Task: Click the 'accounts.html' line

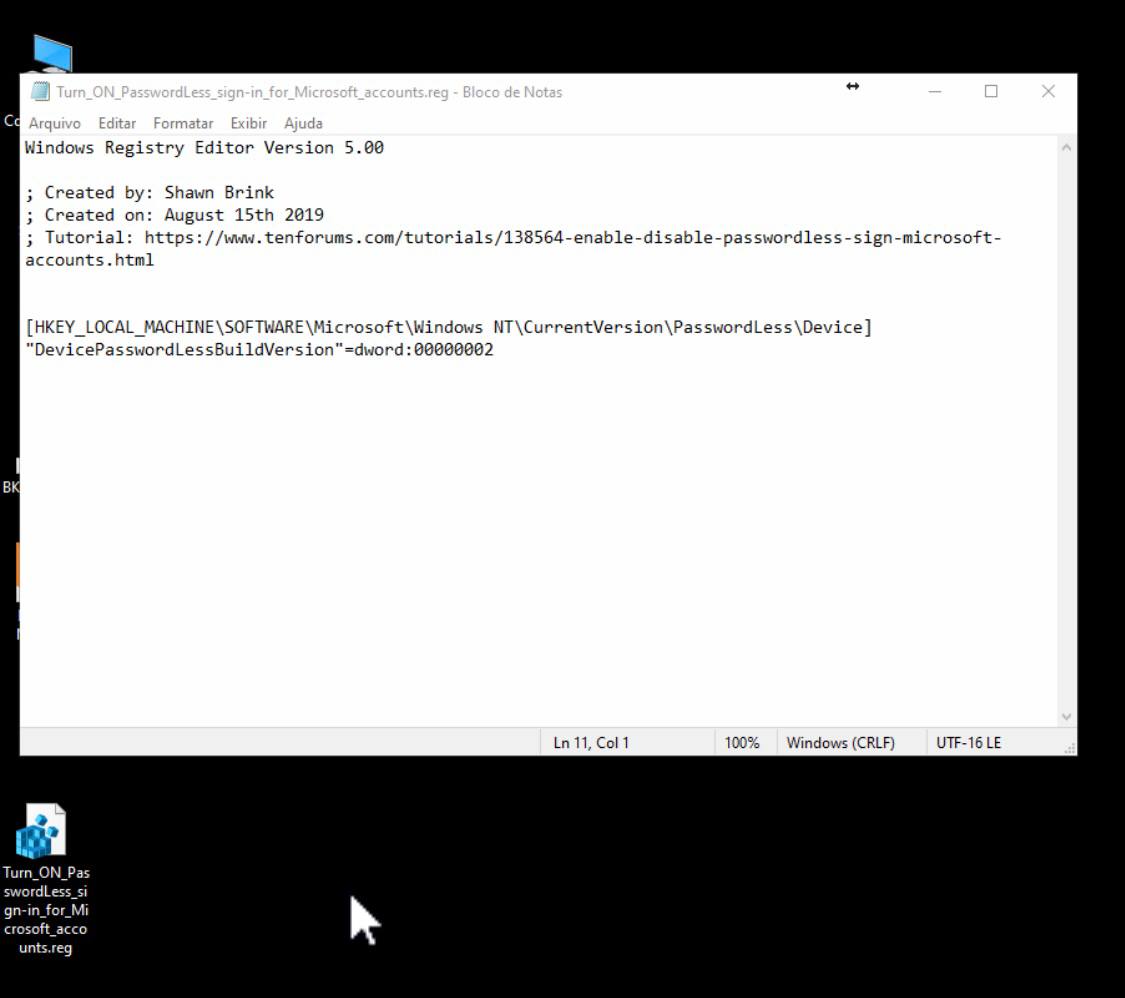Action: point(90,260)
